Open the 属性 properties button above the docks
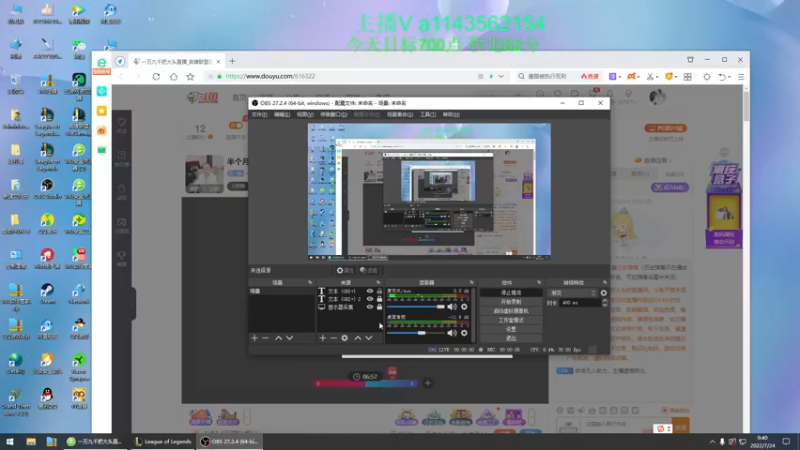The height and width of the screenshot is (450, 800). (345, 270)
